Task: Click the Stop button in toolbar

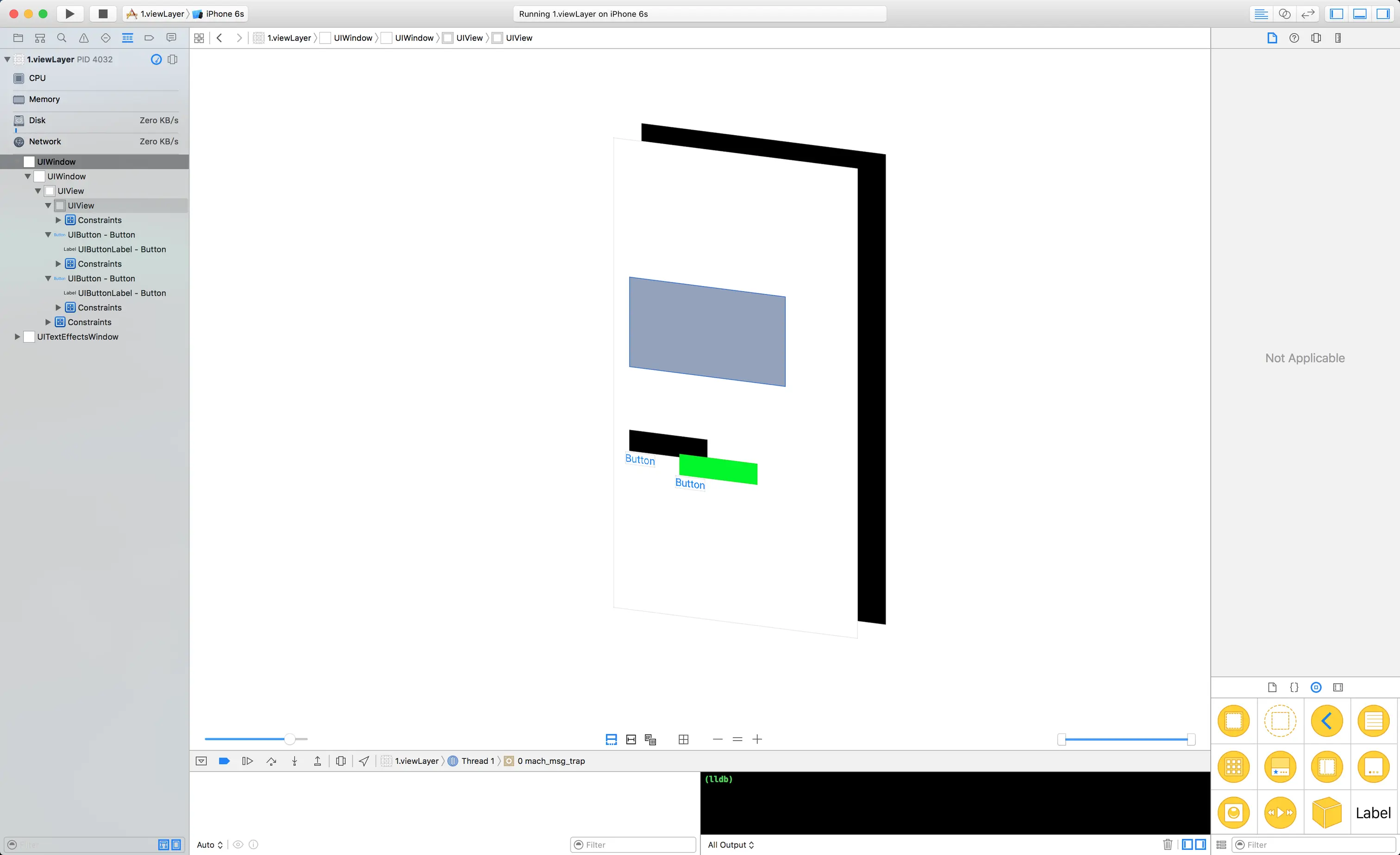Action: click(x=103, y=13)
